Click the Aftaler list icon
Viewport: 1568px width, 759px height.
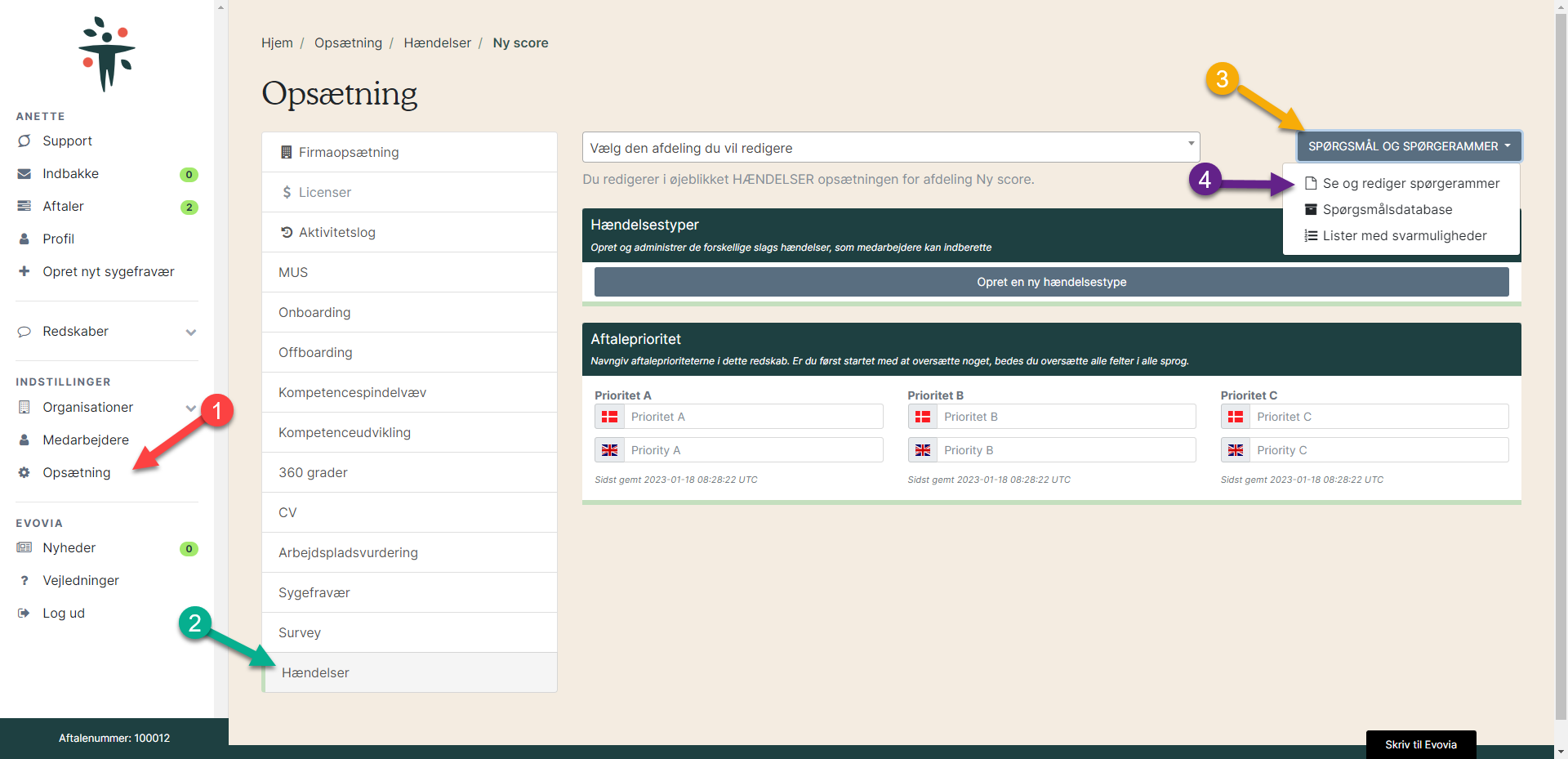click(24, 206)
